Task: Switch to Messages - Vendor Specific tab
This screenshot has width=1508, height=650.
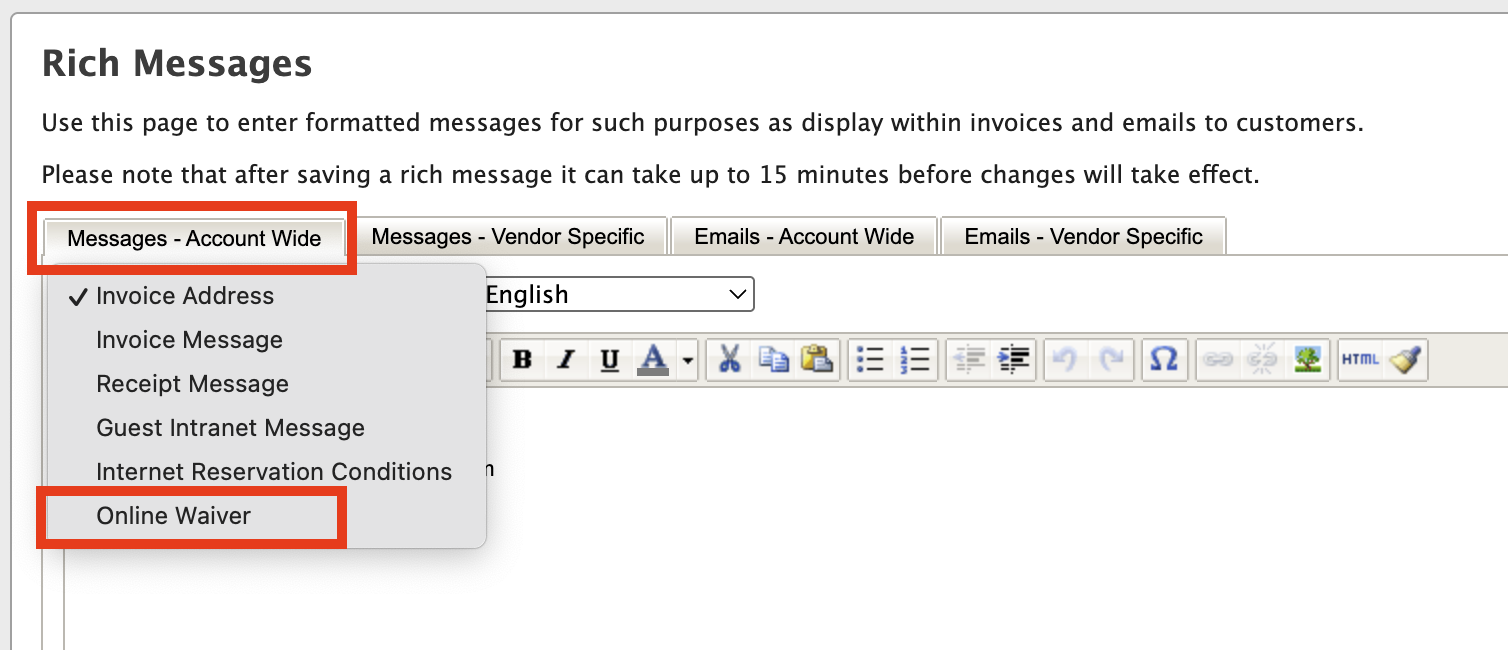Action: click(508, 237)
